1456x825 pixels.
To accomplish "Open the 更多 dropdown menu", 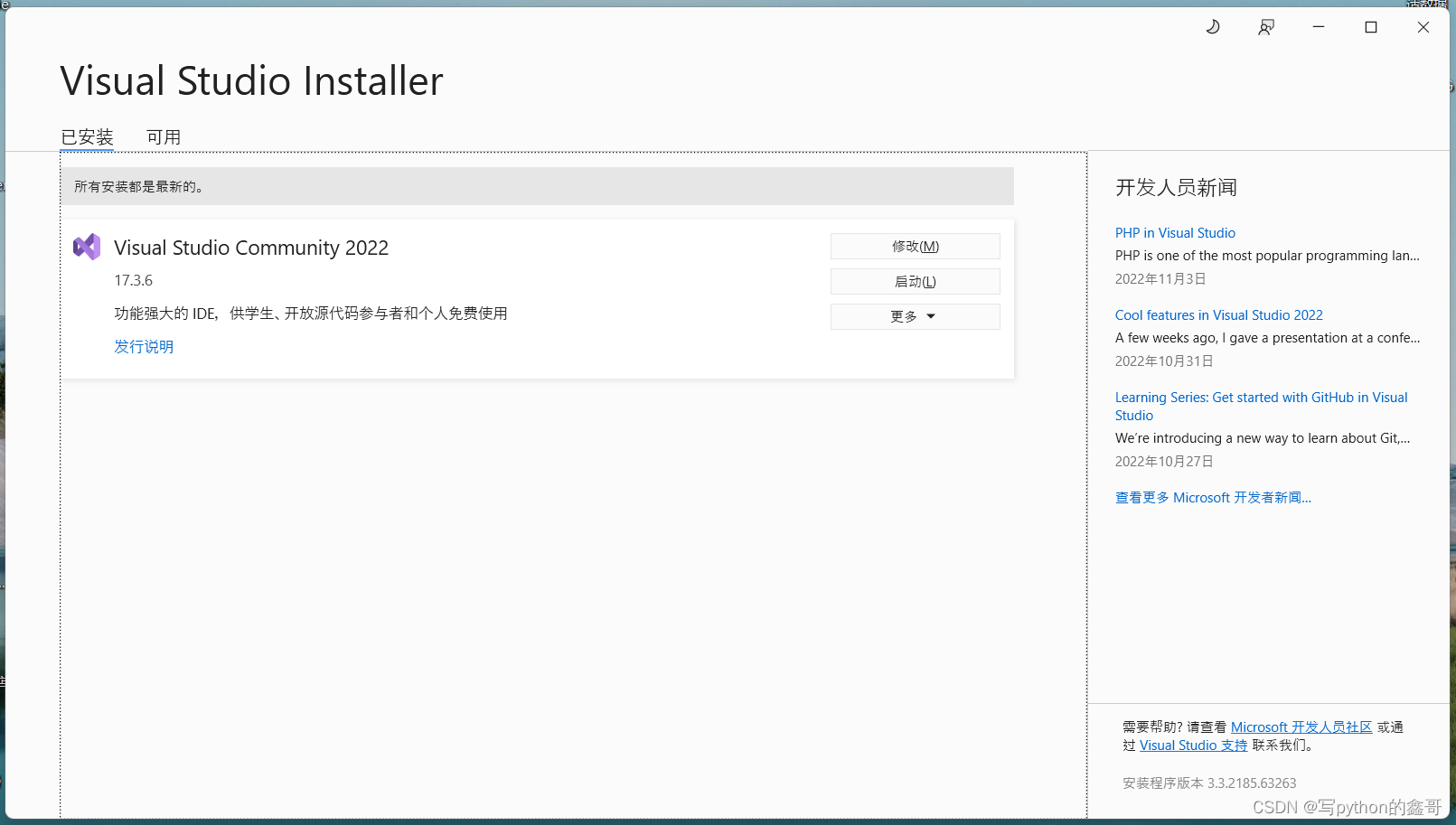I will pyautogui.click(x=914, y=316).
